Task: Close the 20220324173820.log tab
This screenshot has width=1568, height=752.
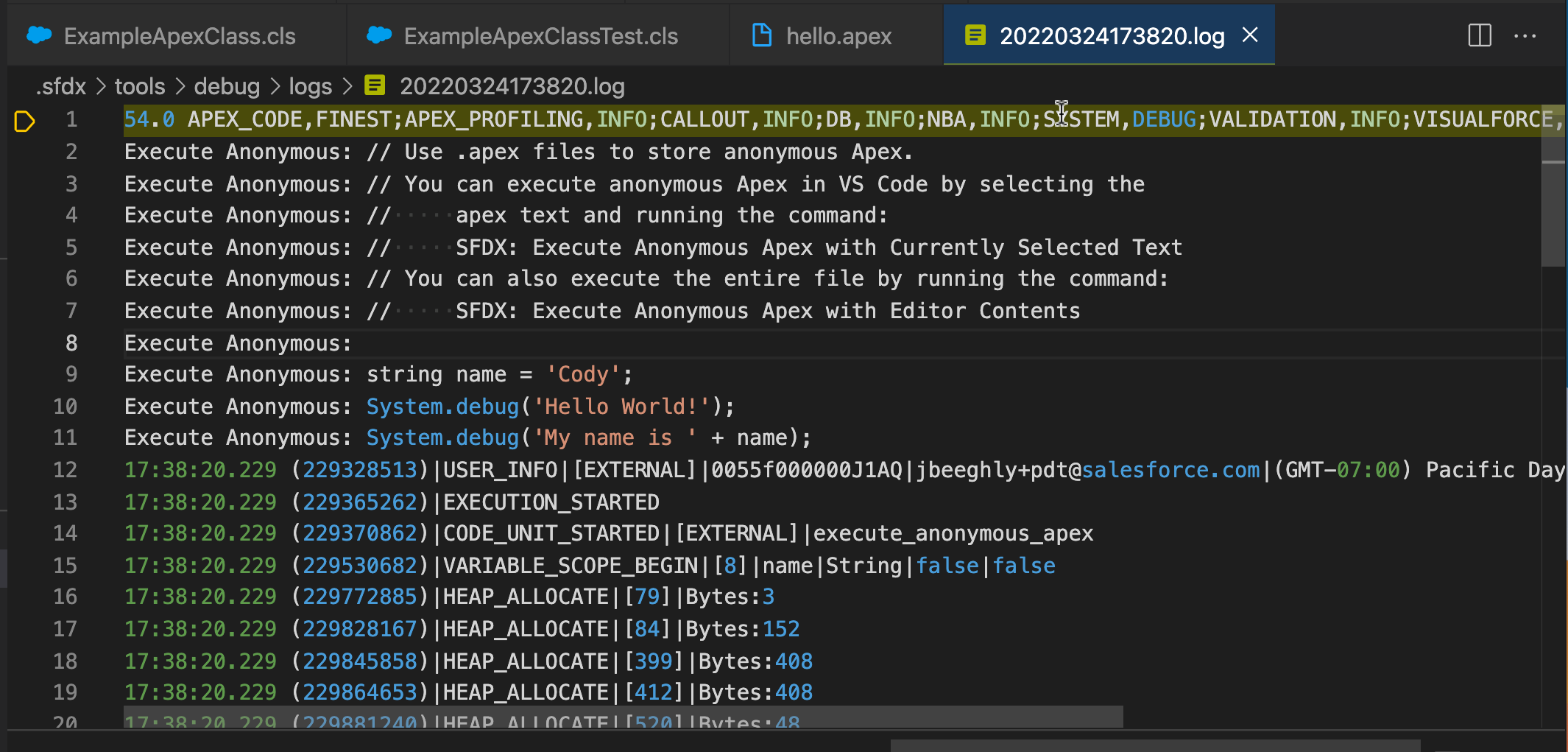Action: pos(1250,35)
